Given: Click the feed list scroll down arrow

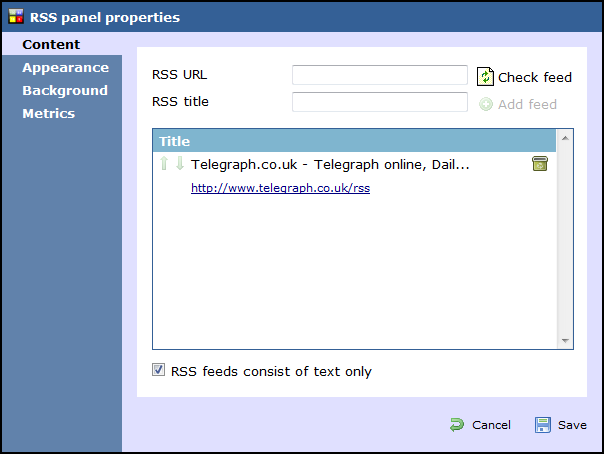Looking at the screenshot, I should pos(565,340).
